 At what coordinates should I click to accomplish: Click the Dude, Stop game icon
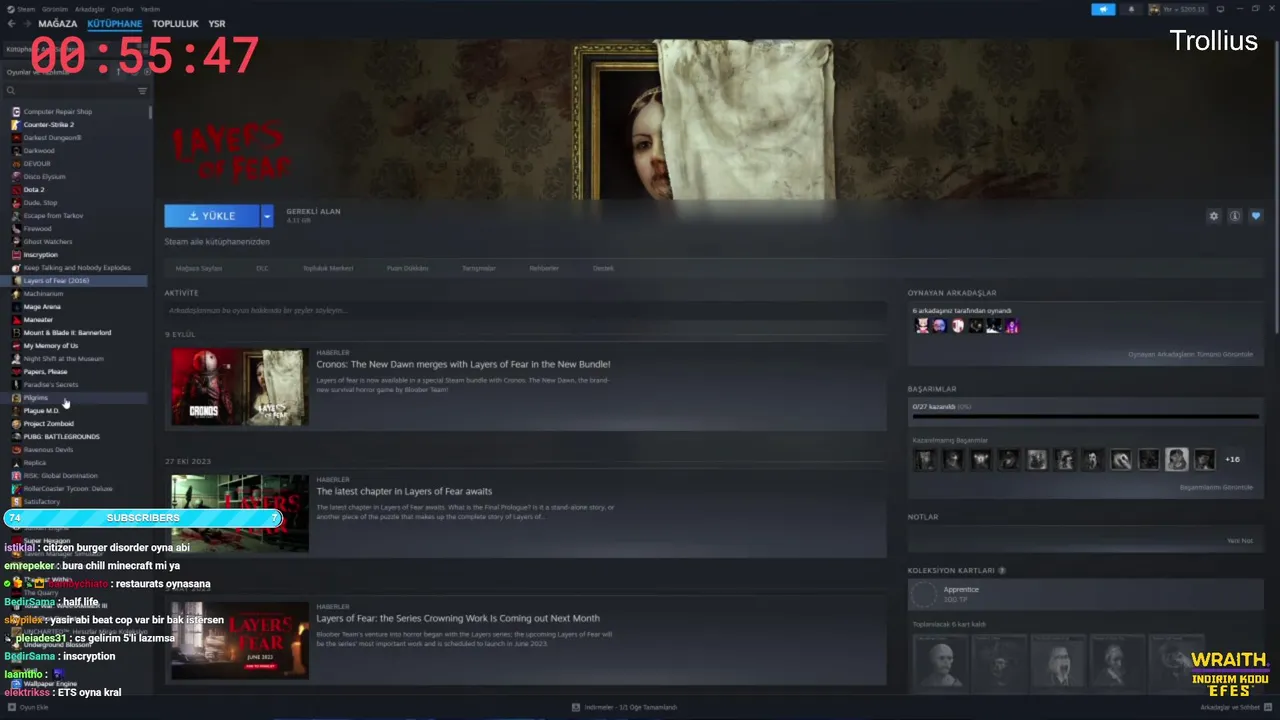(15, 203)
